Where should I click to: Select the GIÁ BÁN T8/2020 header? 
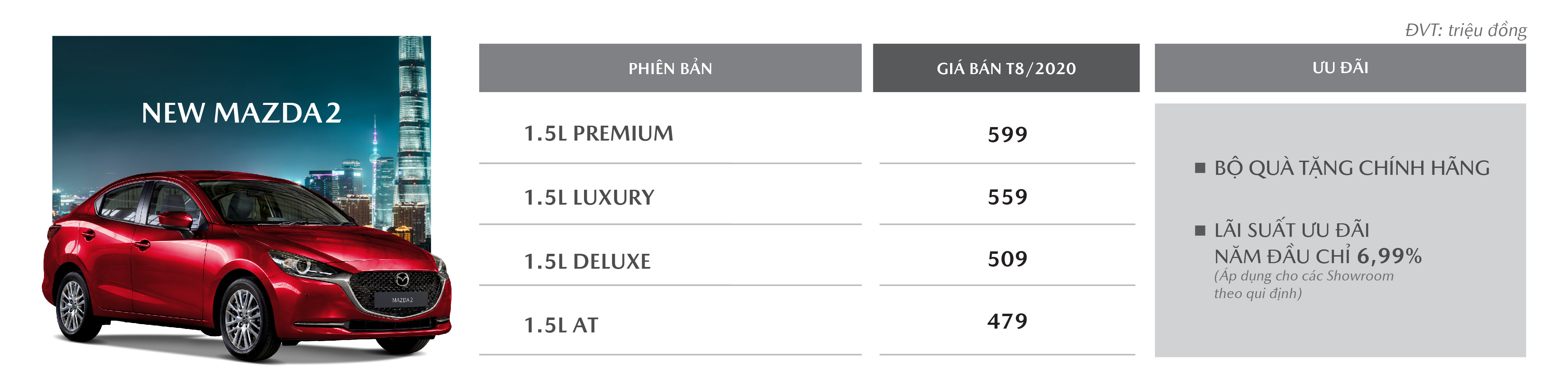[1006, 68]
